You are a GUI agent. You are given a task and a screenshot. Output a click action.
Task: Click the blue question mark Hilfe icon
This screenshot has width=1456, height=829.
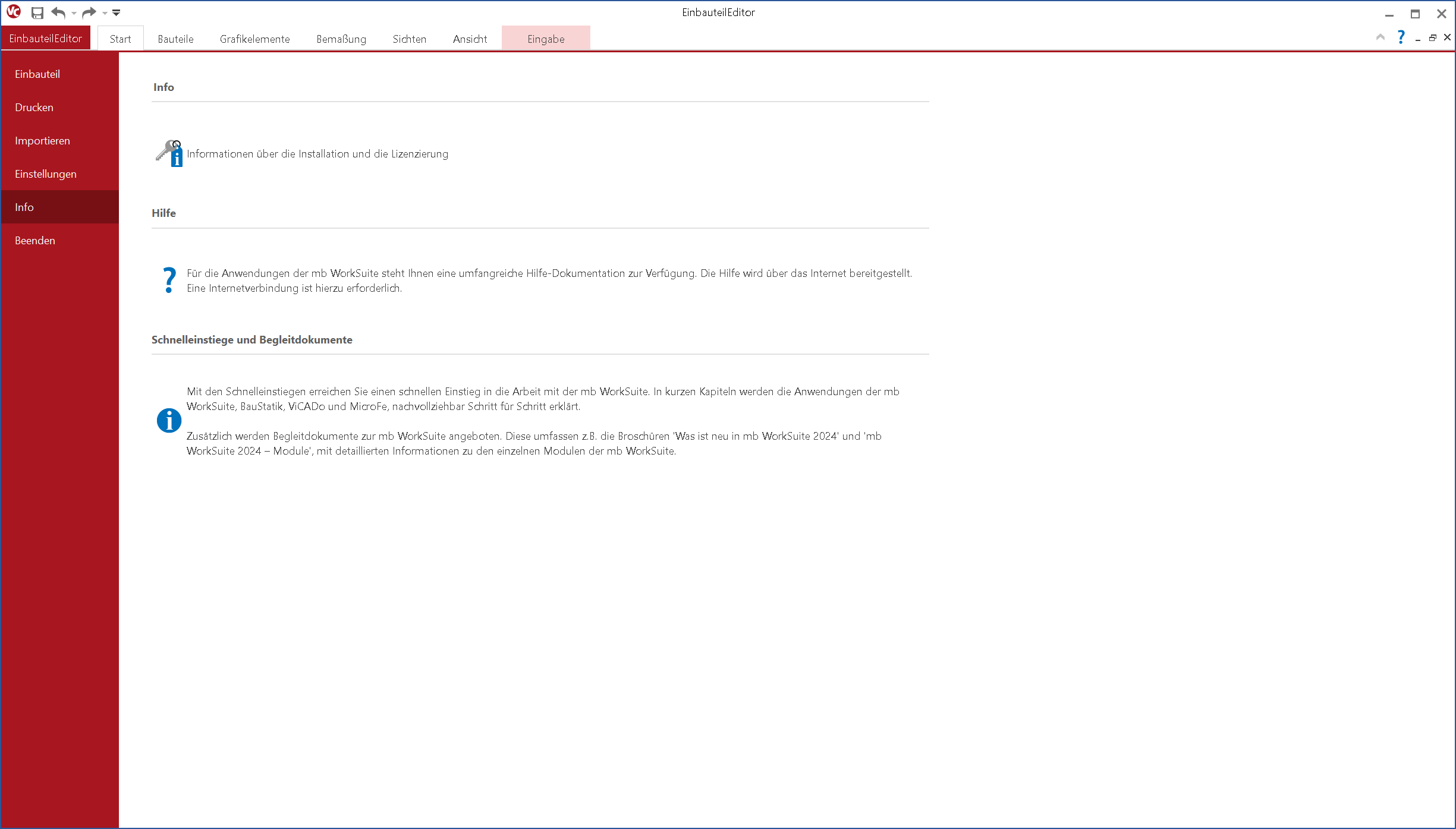click(x=169, y=280)
